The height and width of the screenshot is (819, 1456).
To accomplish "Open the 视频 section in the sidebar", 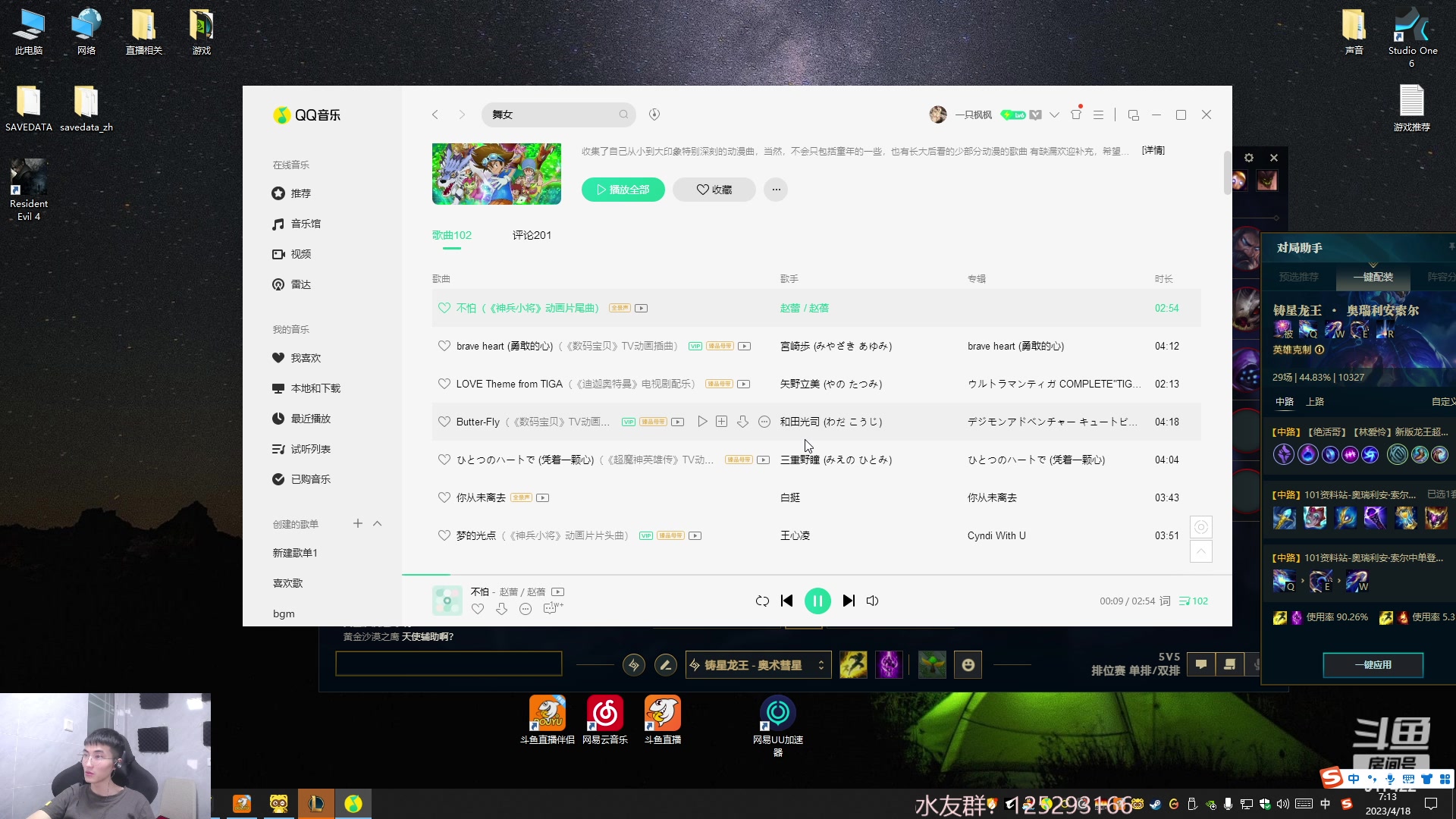I will 302,254.
